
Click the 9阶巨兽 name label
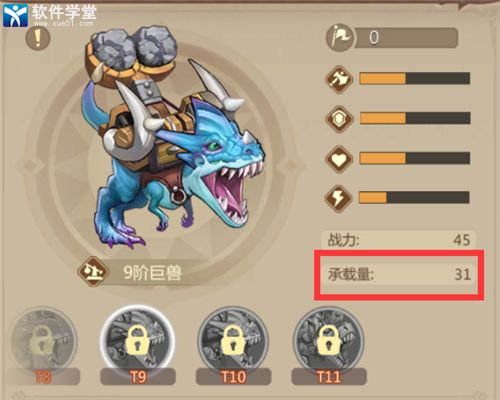coord(153,273)
